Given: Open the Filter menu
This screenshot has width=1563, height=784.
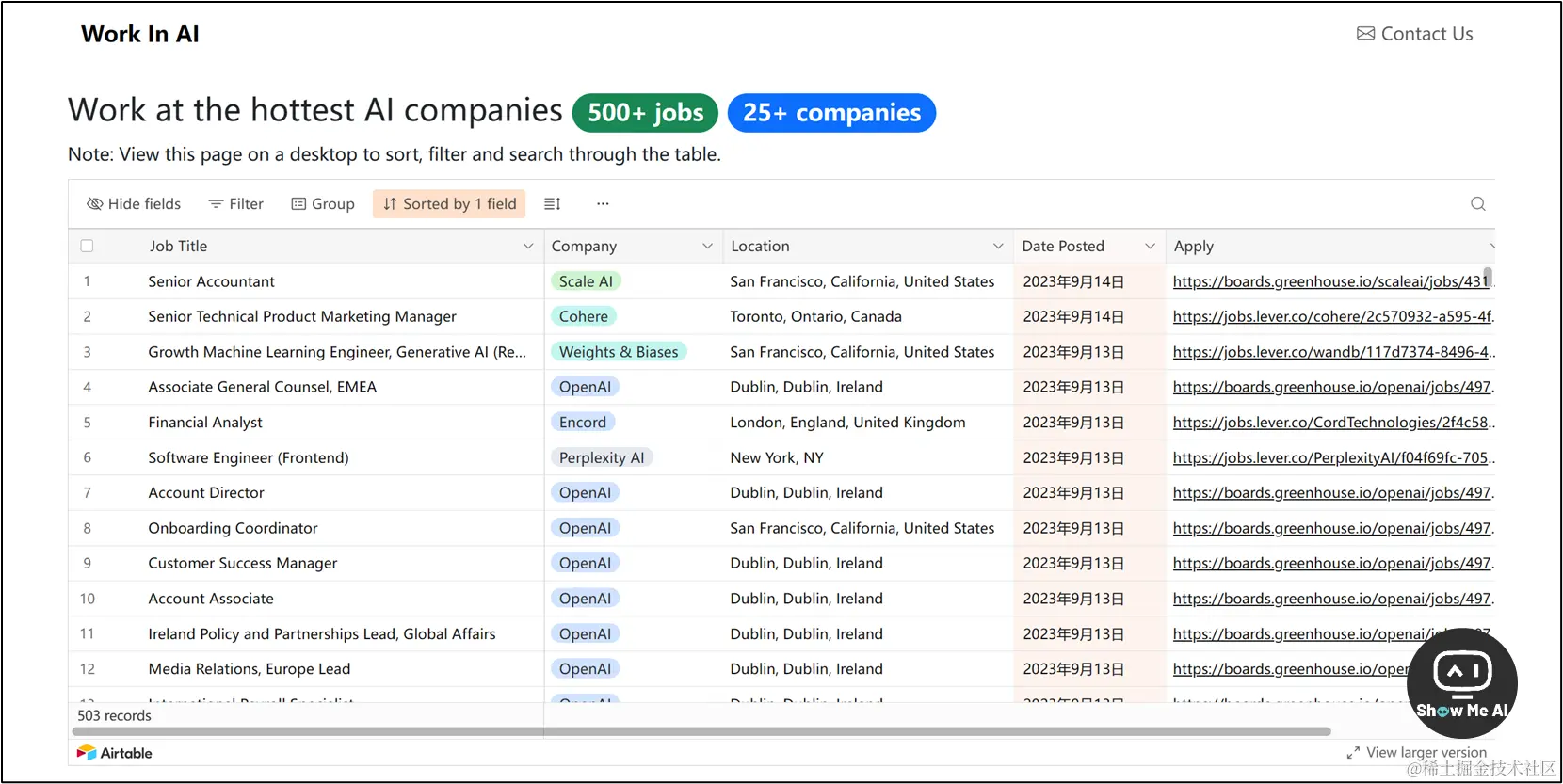Looking at the screenshot, I should click(x=236, y=204).
